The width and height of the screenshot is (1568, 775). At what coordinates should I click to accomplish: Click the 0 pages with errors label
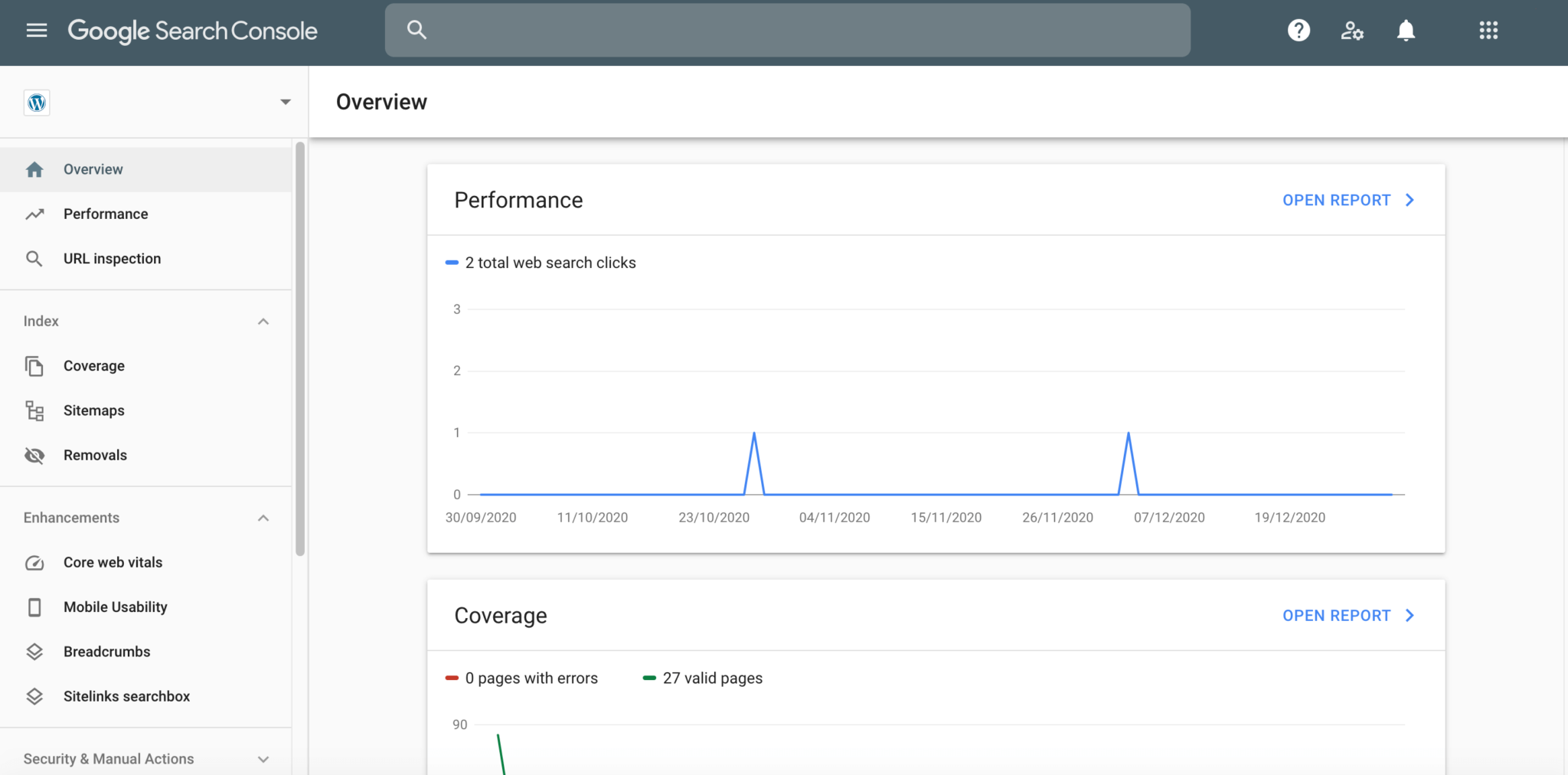531,678
